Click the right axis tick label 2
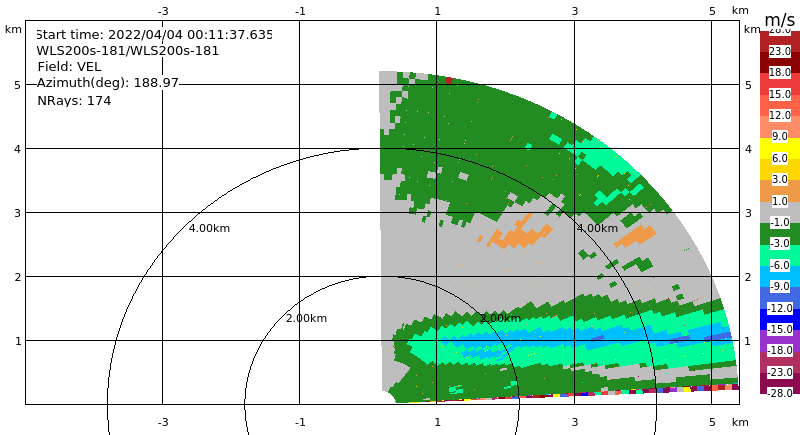This screenshot has width=800, height=435. tap(748, 277)
